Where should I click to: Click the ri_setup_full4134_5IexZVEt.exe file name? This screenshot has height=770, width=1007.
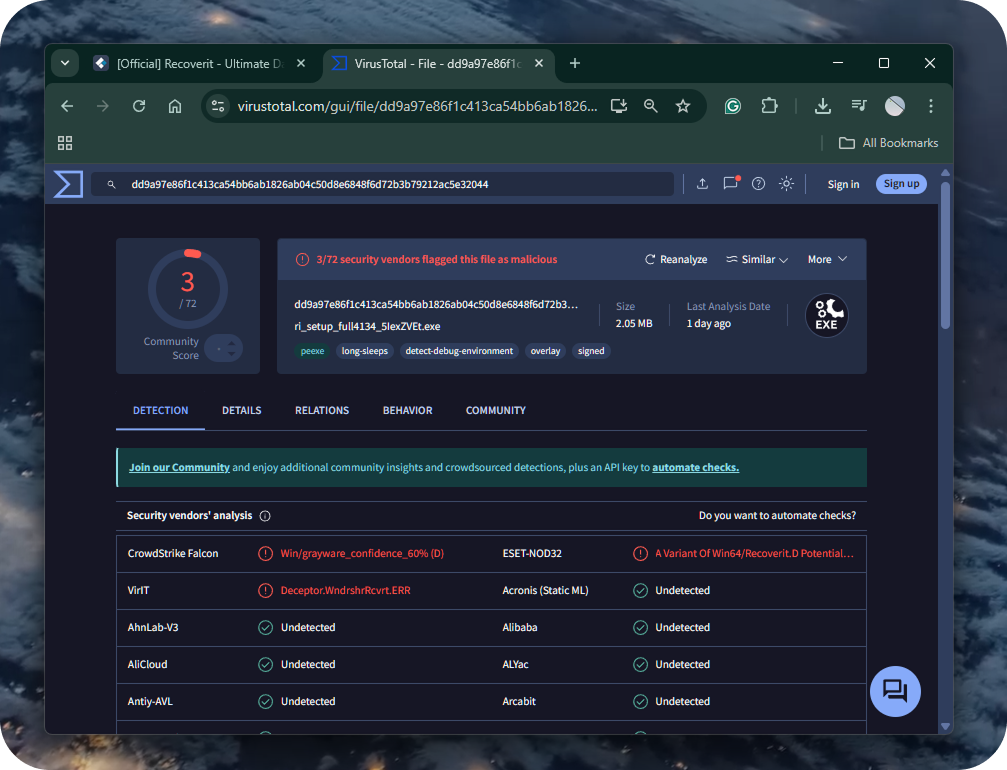pos(367,326)
